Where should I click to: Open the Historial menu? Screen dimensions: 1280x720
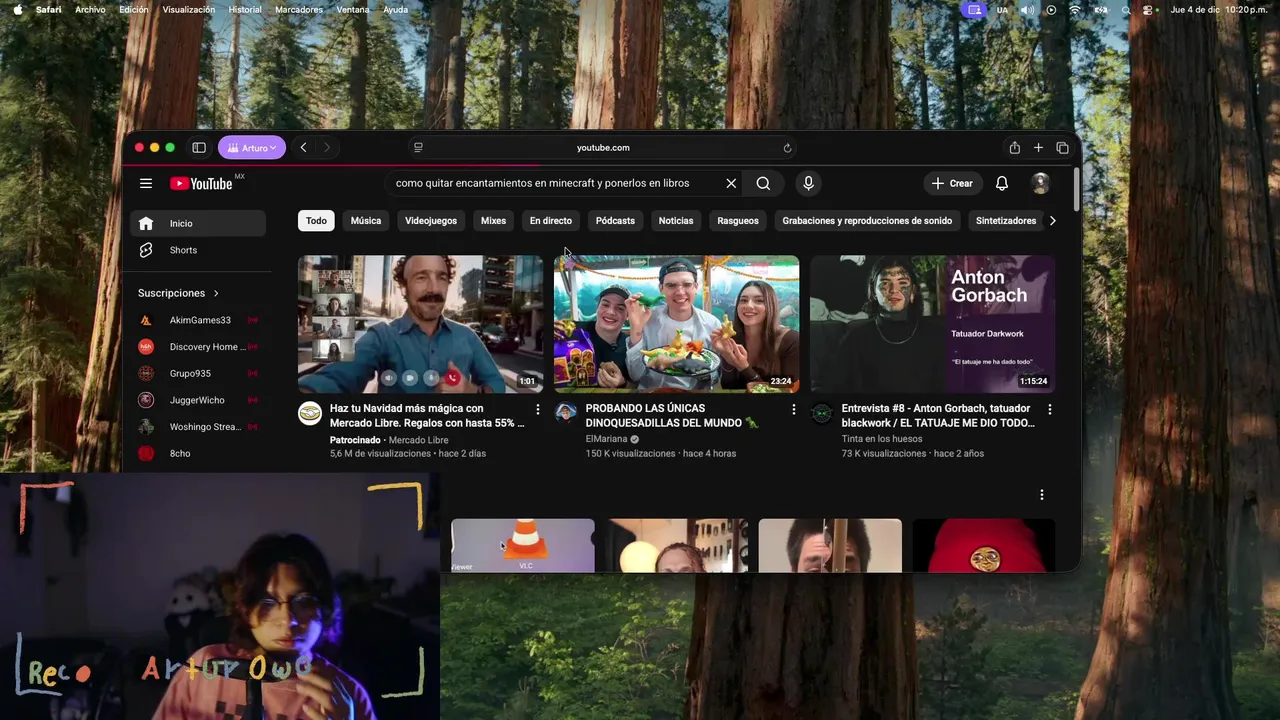pos(245,9)
